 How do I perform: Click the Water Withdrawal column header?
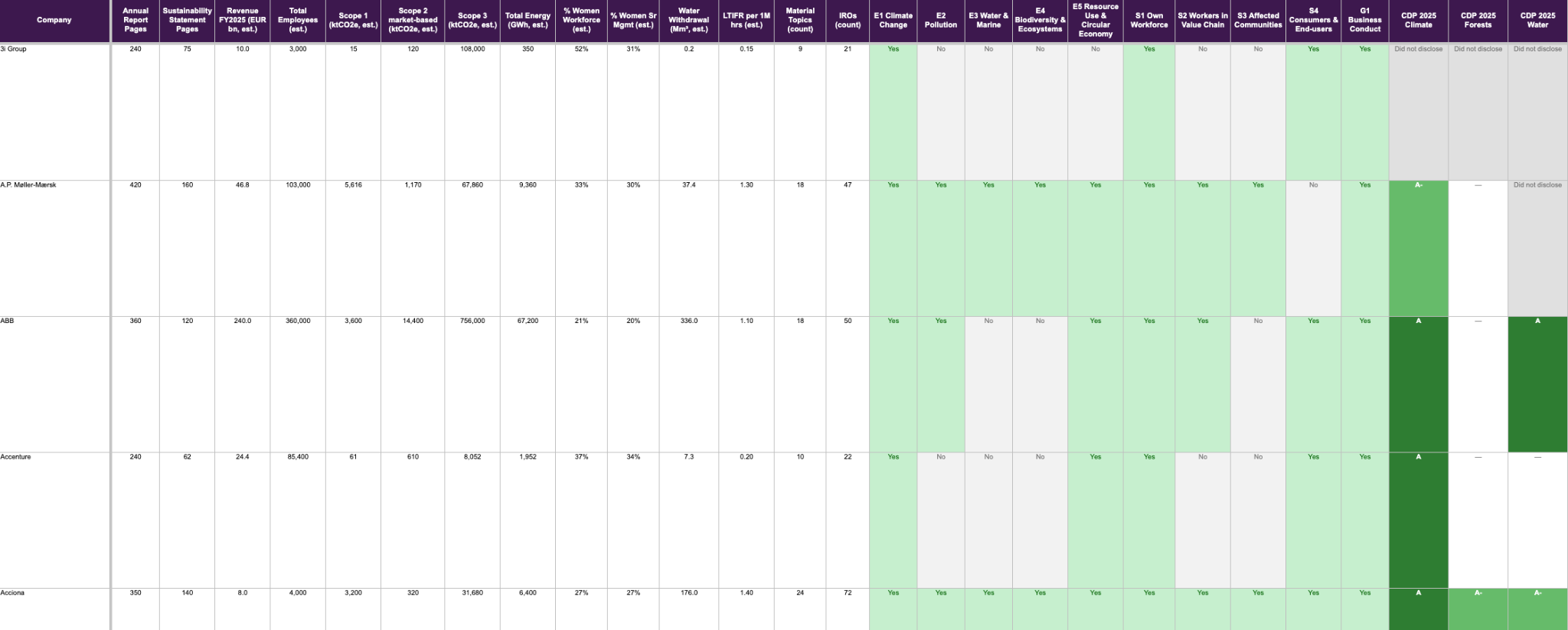click(688, 21)
